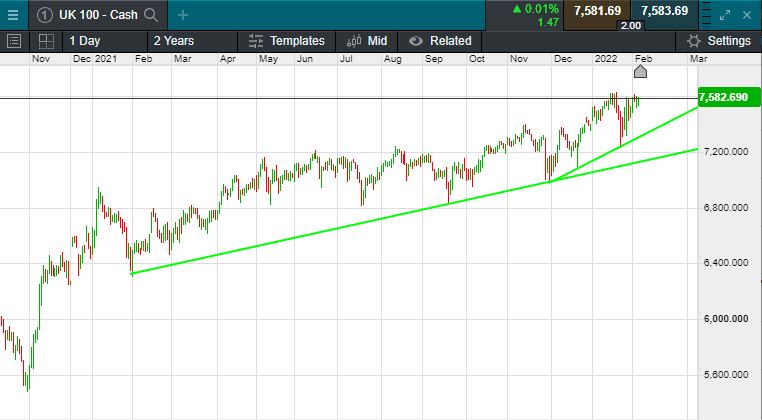Click the search magnifier beside UK 100 - Cash
Viewport: 762px width, 420px height.
coord(151,15)
